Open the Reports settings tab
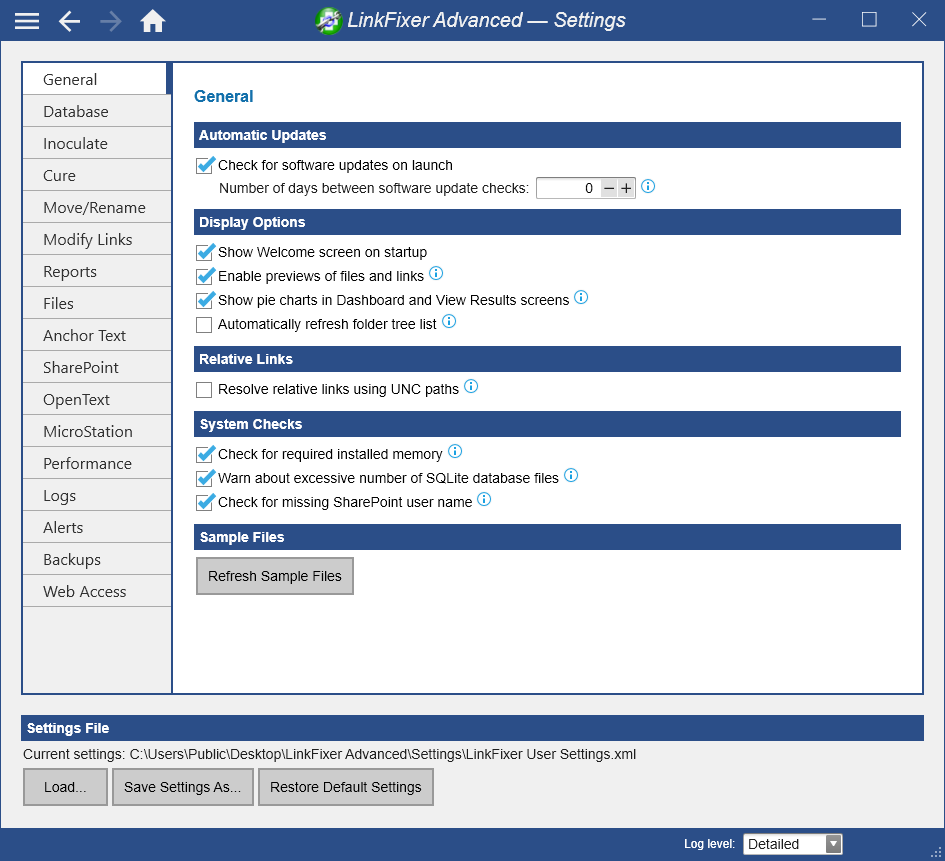The width and height of the screenshot is (945, 861). [x=97, y=271]
